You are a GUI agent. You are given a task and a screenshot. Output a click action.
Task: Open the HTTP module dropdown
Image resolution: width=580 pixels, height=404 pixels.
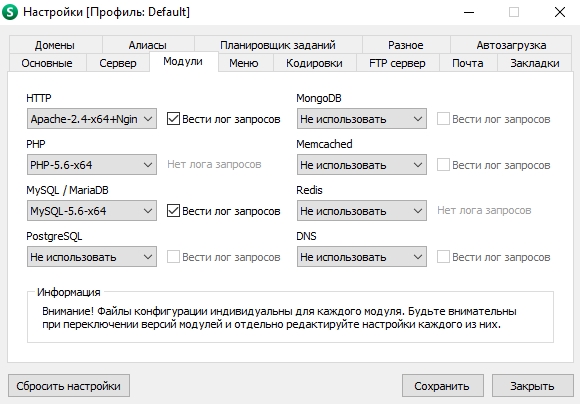92,119
